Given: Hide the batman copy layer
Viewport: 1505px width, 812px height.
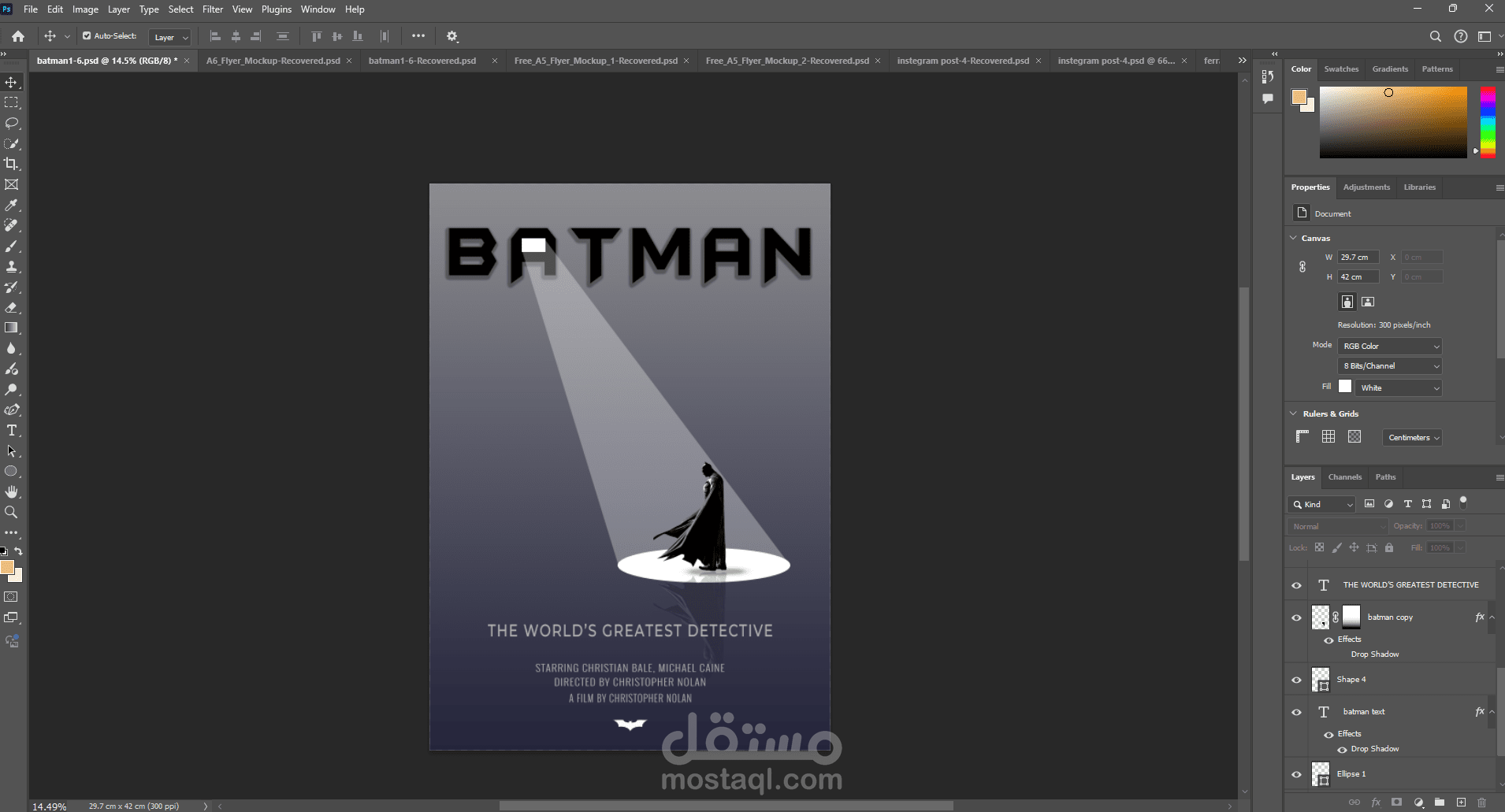Looking at the screenshot, I should 1296,617.
